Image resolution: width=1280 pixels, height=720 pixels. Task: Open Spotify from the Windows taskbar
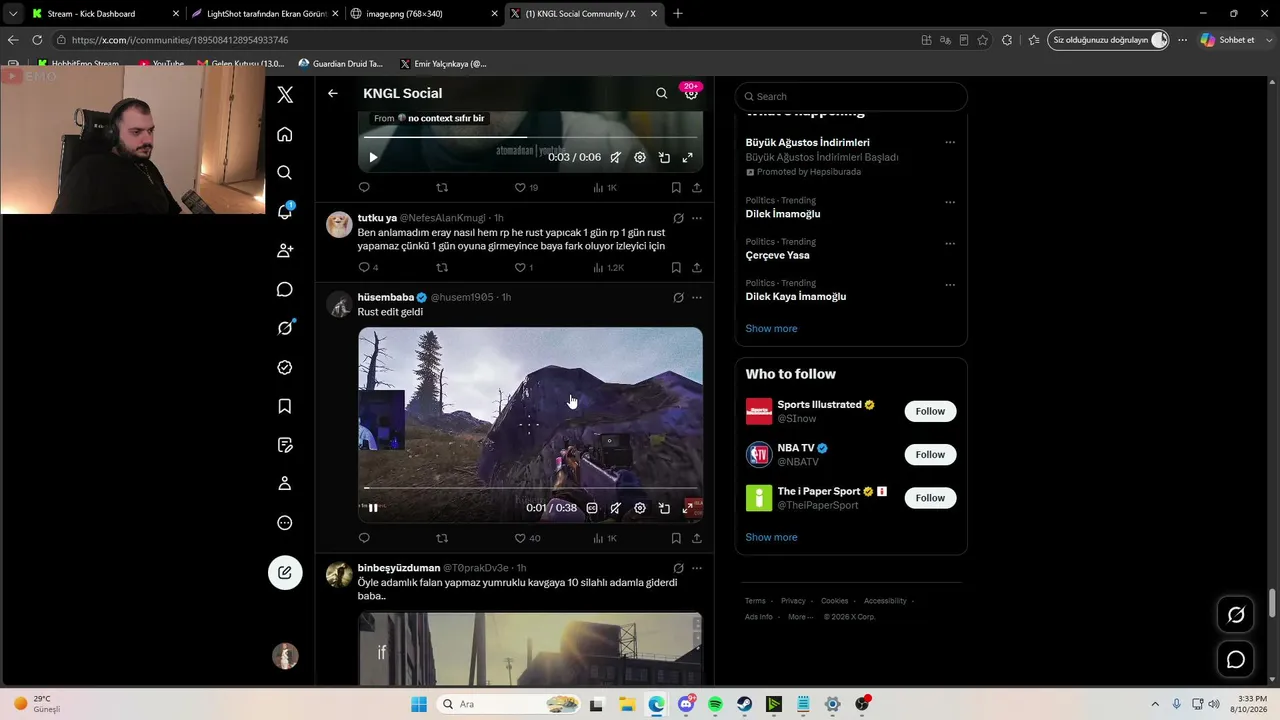pos(715,704)
